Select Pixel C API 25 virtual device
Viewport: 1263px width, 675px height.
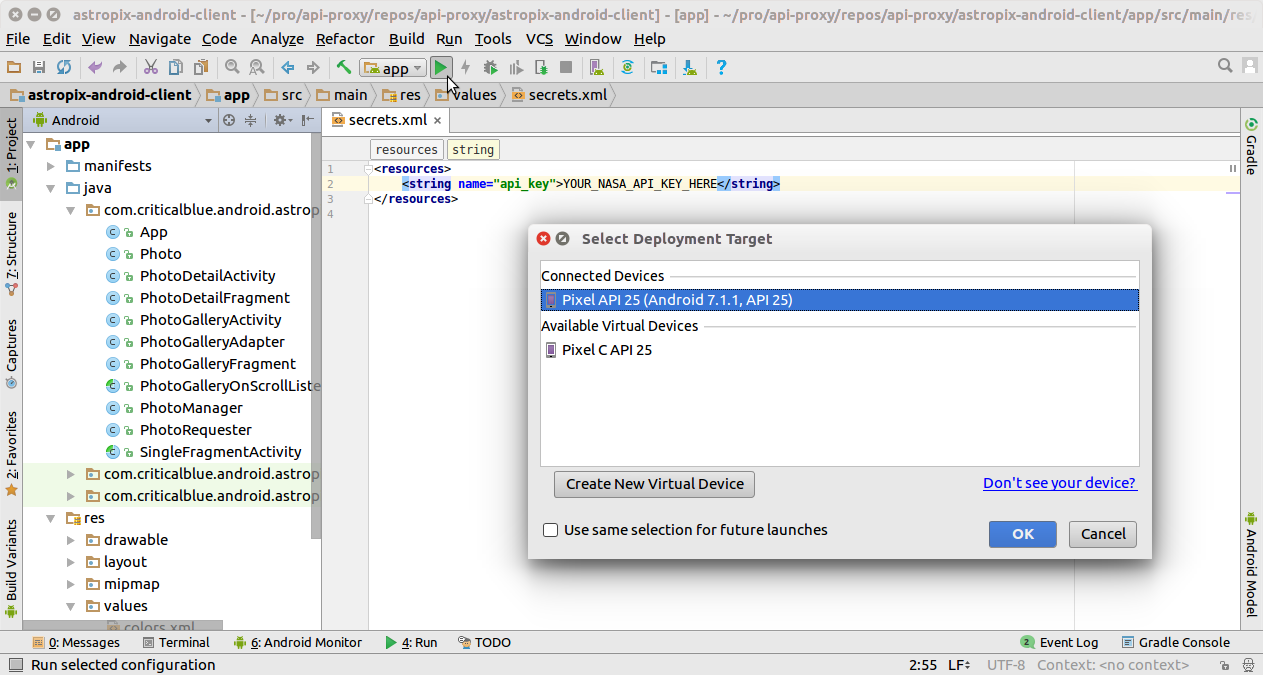(x=839, y=350)
